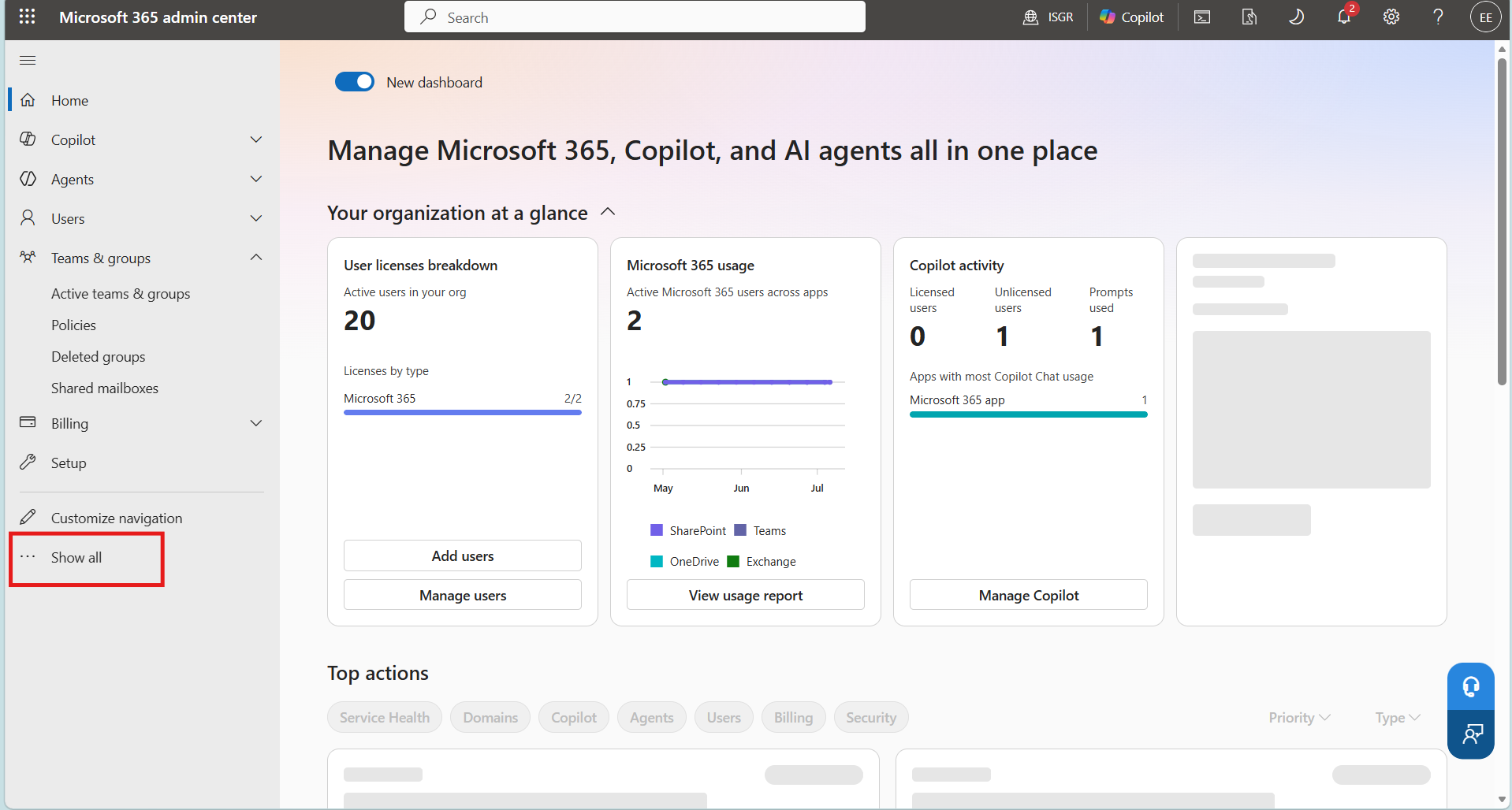Expand the Billing nav chevron

[256, 423]
